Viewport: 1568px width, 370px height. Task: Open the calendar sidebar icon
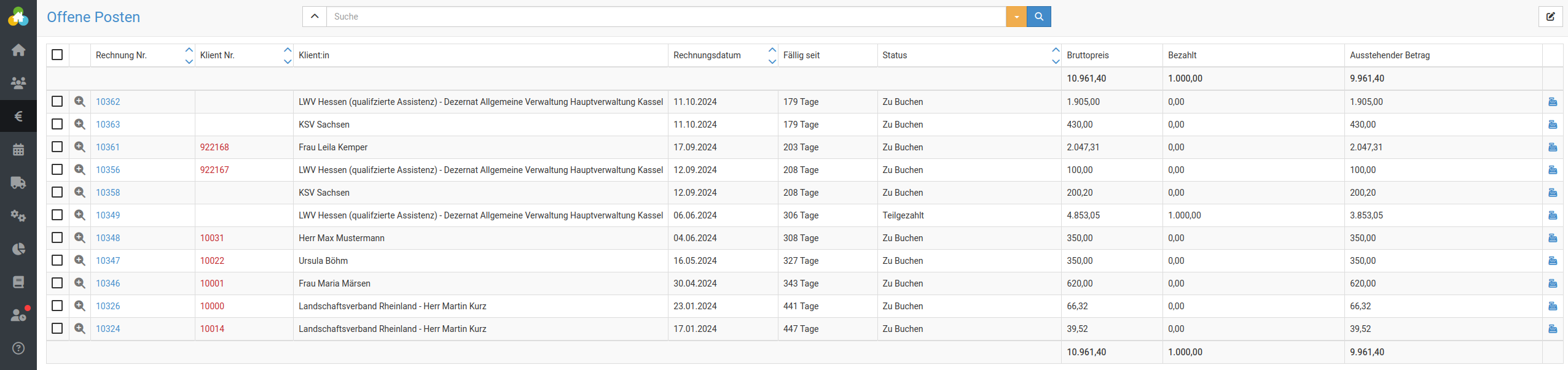point(18,149)
